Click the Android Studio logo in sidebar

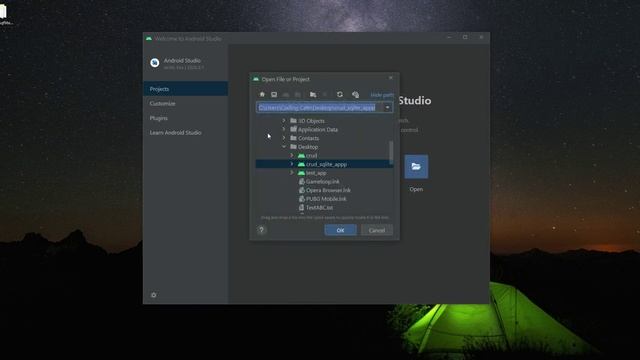click(x=155, y=63)
